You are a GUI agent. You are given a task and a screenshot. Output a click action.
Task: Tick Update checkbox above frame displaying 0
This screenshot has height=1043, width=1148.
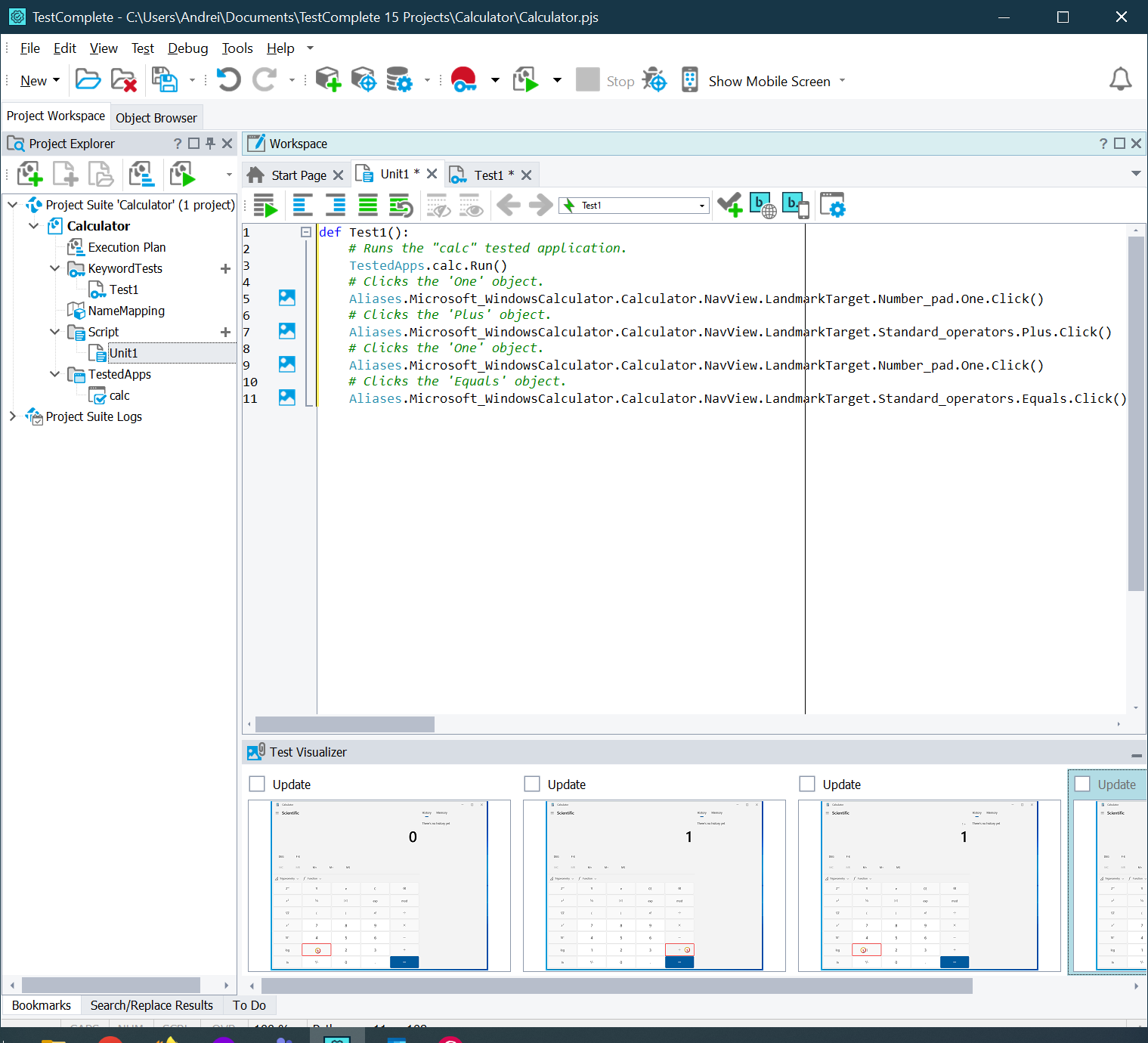(x=257, y=784)
